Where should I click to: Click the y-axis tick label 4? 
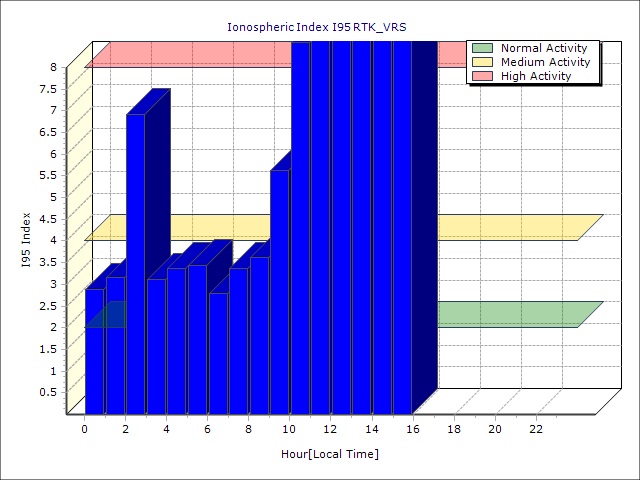[x=54, y=240]
